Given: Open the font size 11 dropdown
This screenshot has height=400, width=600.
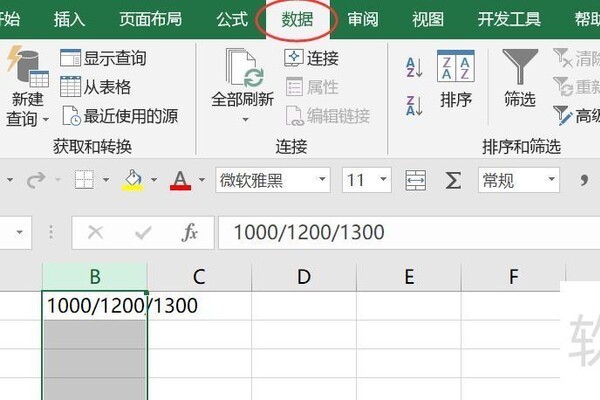Looking at the screenshot, I should [x=383, y=179].
